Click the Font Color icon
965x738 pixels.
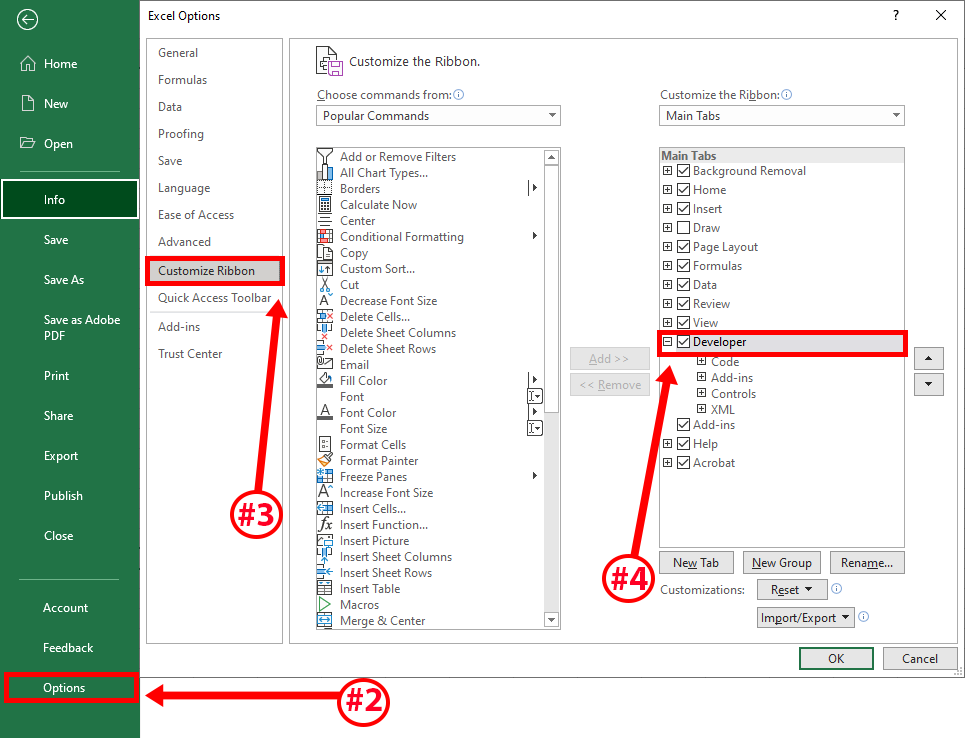325,413
